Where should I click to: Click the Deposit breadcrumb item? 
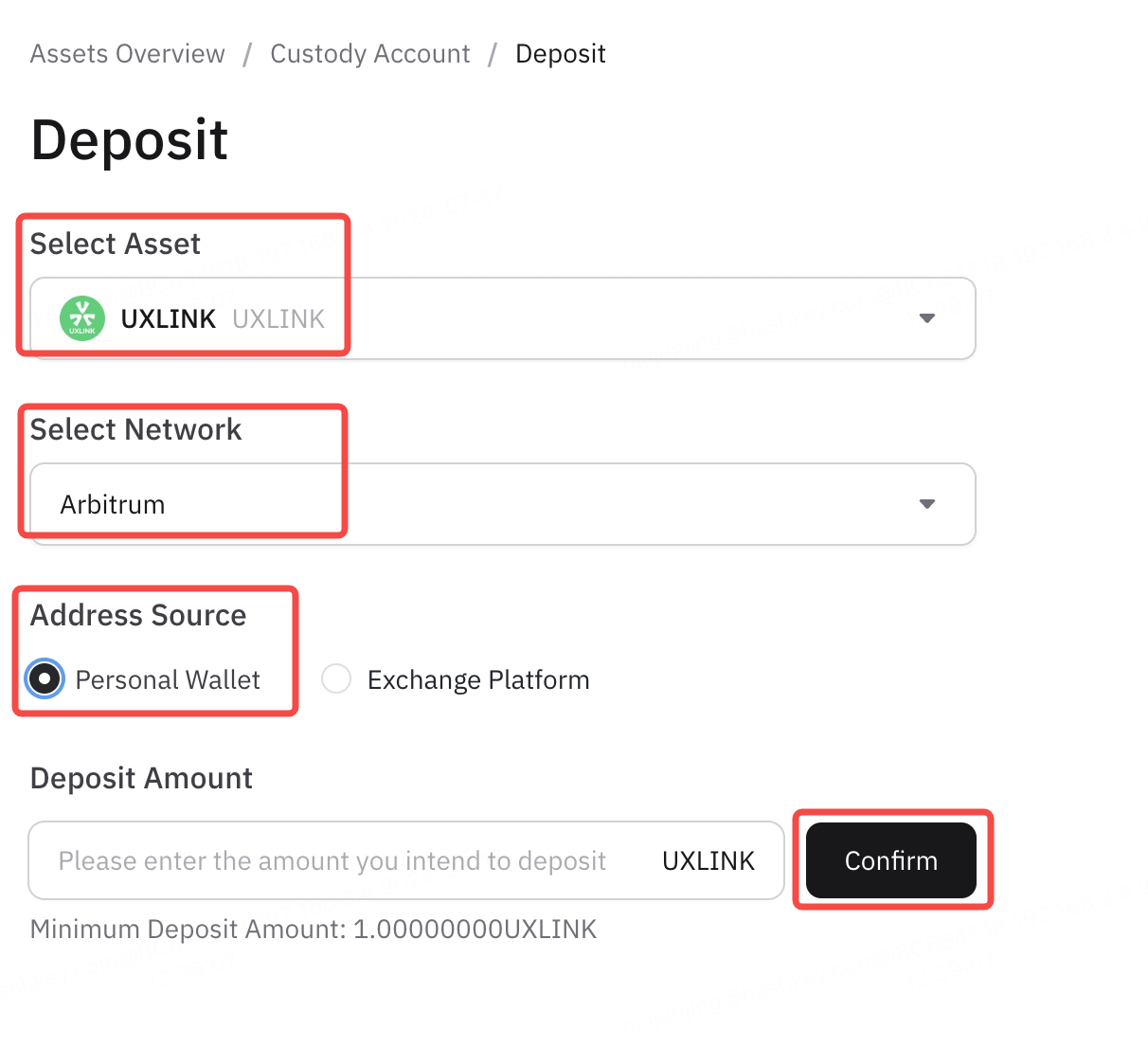pyautogui.click(x=561, y=54)
